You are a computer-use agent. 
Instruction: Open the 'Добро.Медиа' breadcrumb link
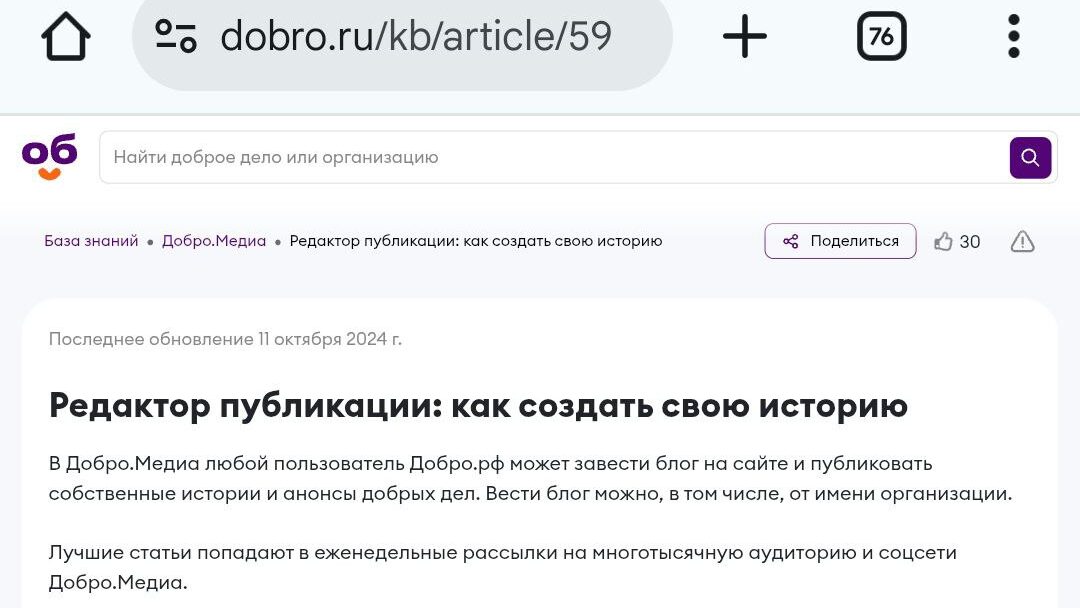tap(214, 241)
